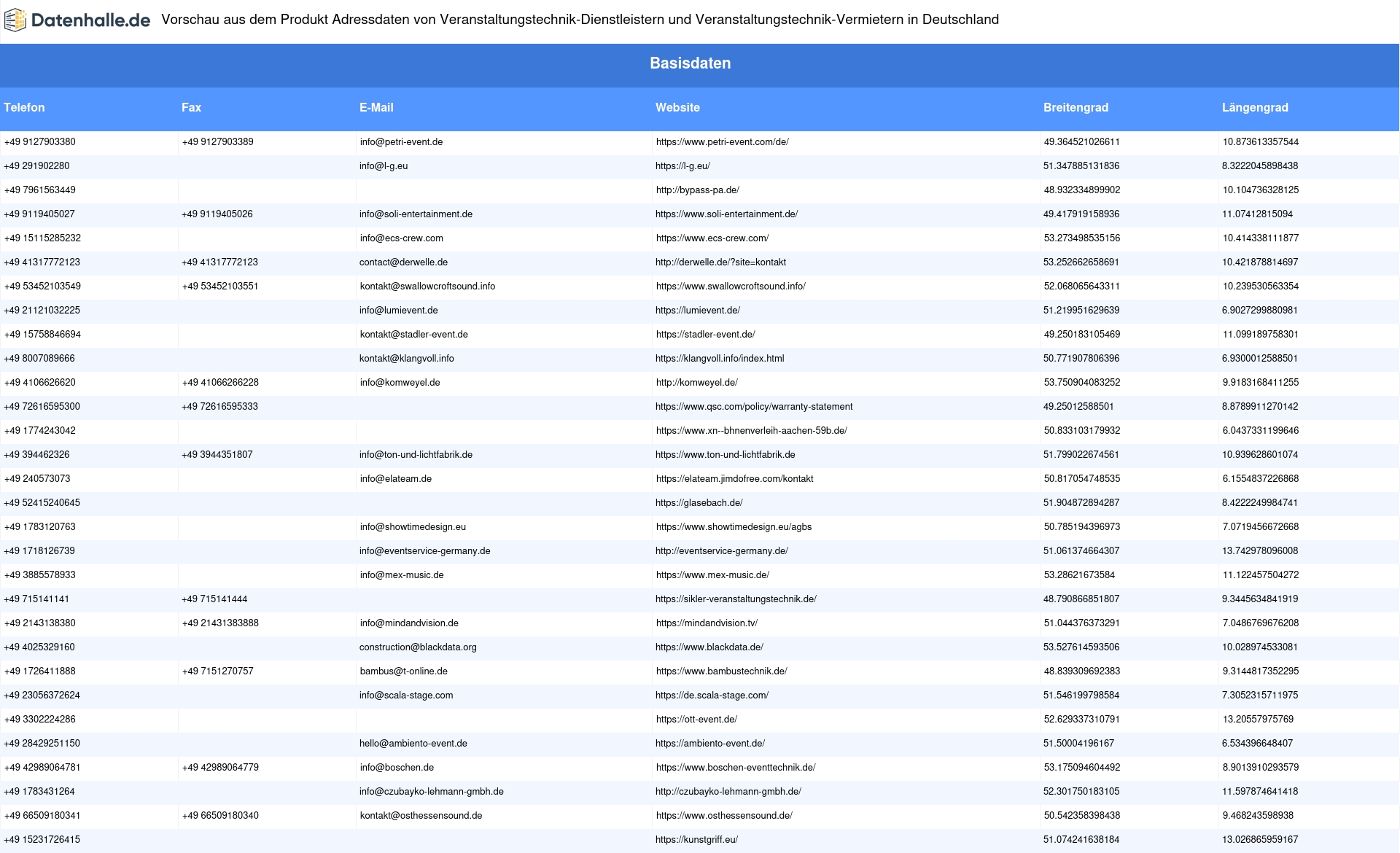Click latitude value 49.364521026611
This screenshot has height=853, width=1400.
(x=1081, y=142)
